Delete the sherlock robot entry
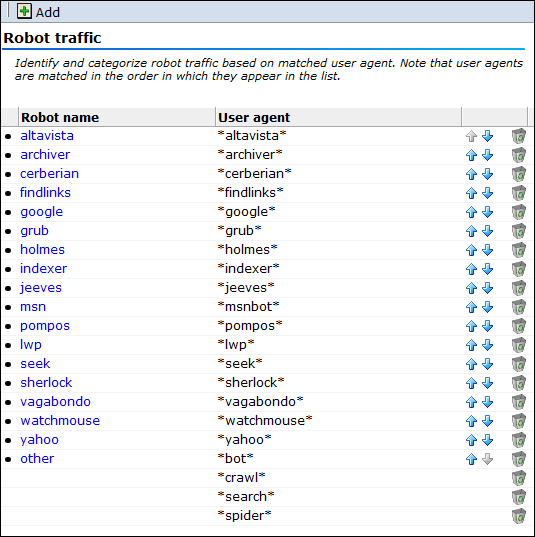 pyautogui.click(x=519, y=383)
